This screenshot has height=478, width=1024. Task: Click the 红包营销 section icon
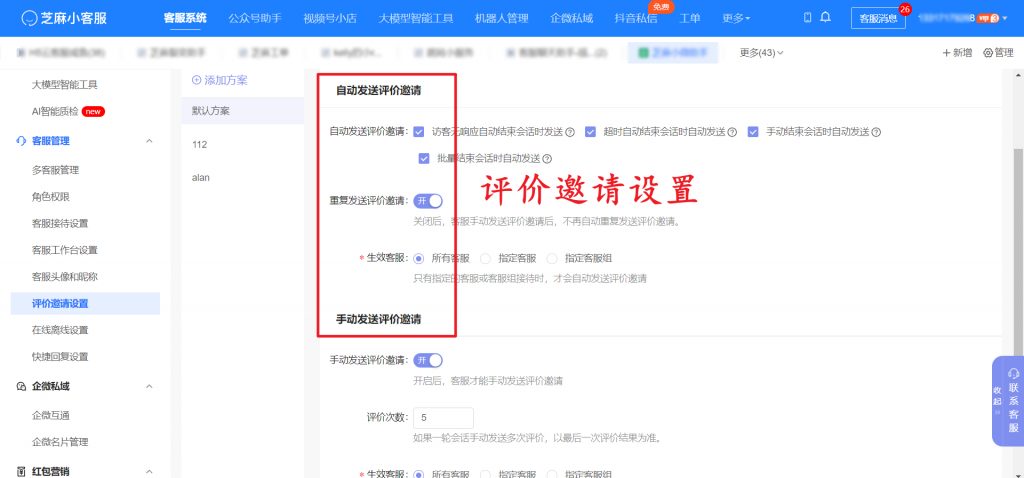click(22, 471)
